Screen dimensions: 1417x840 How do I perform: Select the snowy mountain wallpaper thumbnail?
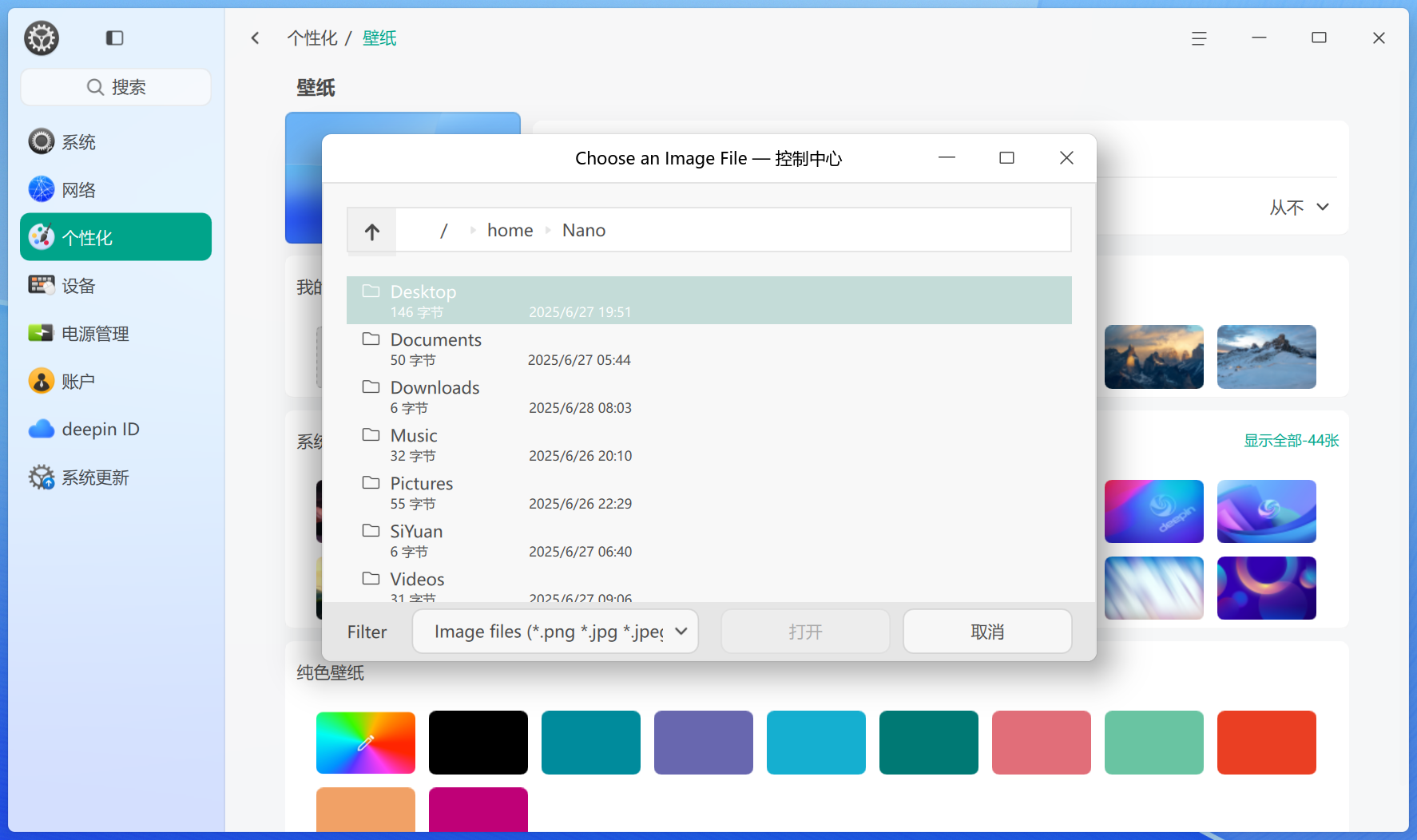pyautogui.click(x=1267, y=357)
